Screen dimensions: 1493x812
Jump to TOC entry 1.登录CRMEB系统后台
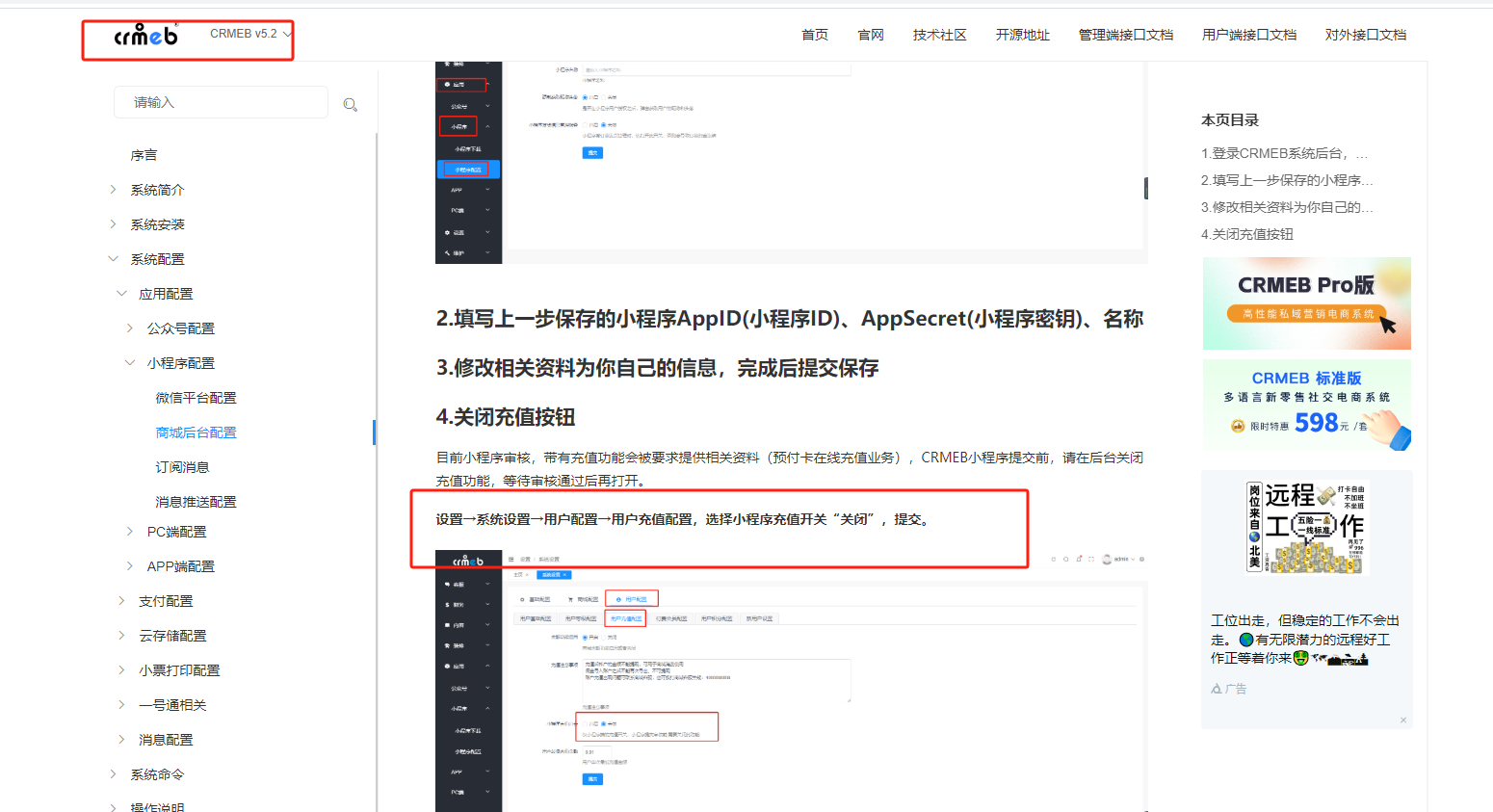click(x=1284, y=153)
